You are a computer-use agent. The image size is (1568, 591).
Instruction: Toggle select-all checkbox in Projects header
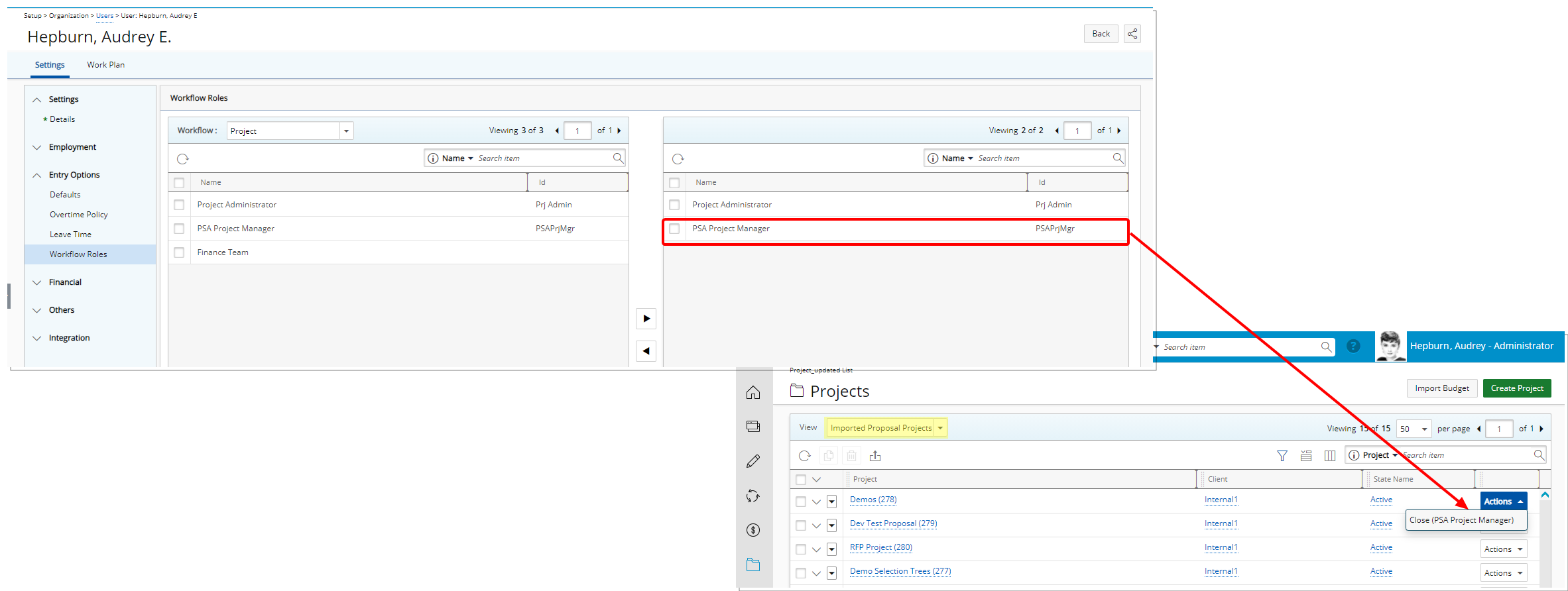click(801, 480)
